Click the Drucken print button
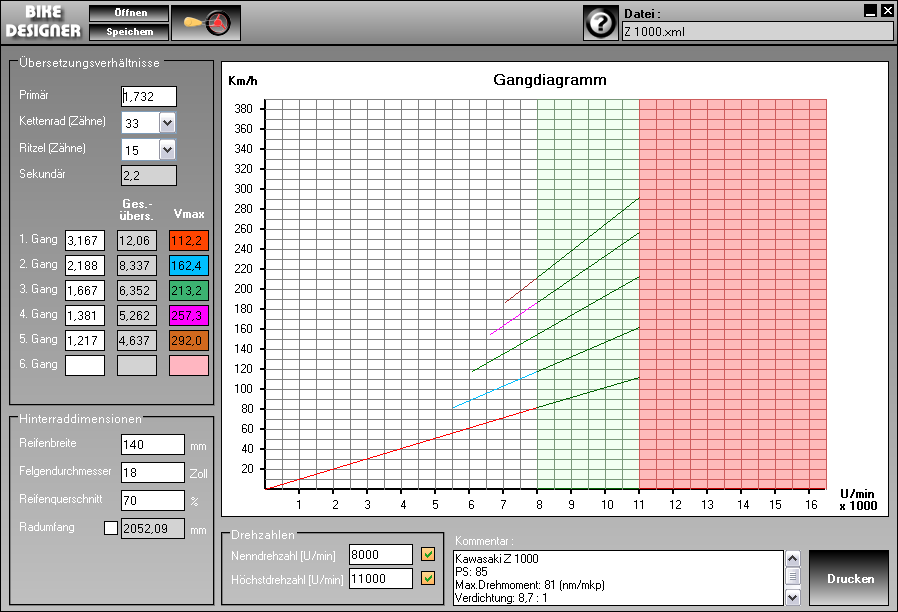 tap(847, 579)
